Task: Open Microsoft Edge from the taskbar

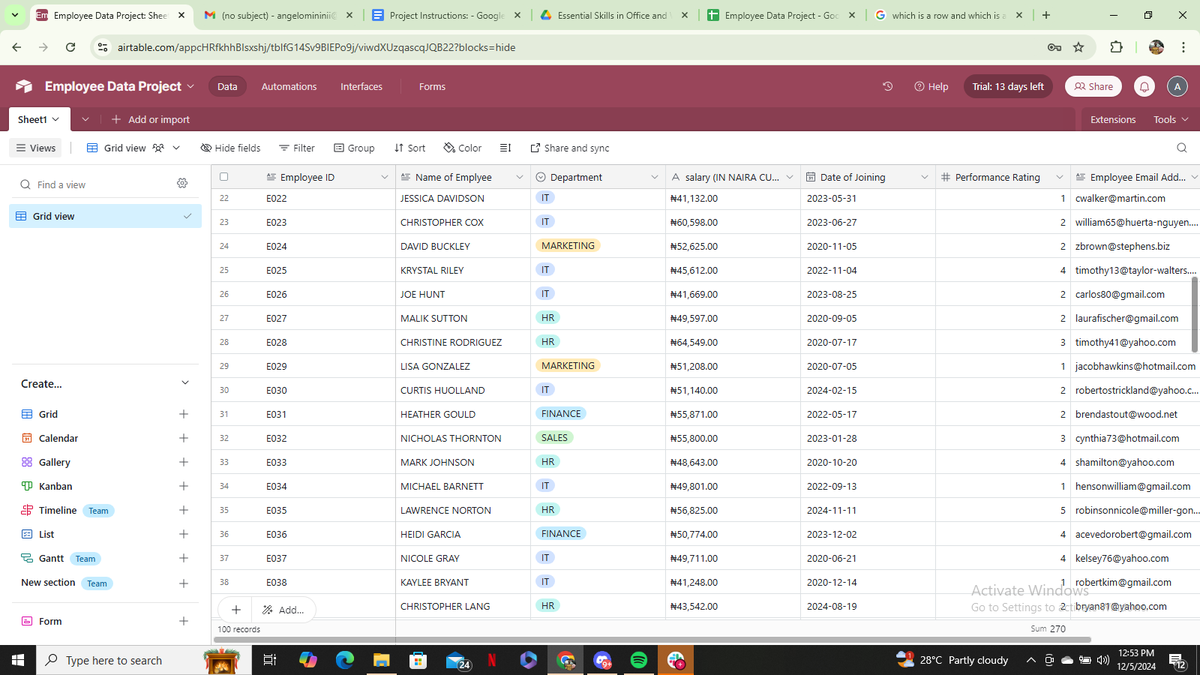Action: click(x=345, y=660)
